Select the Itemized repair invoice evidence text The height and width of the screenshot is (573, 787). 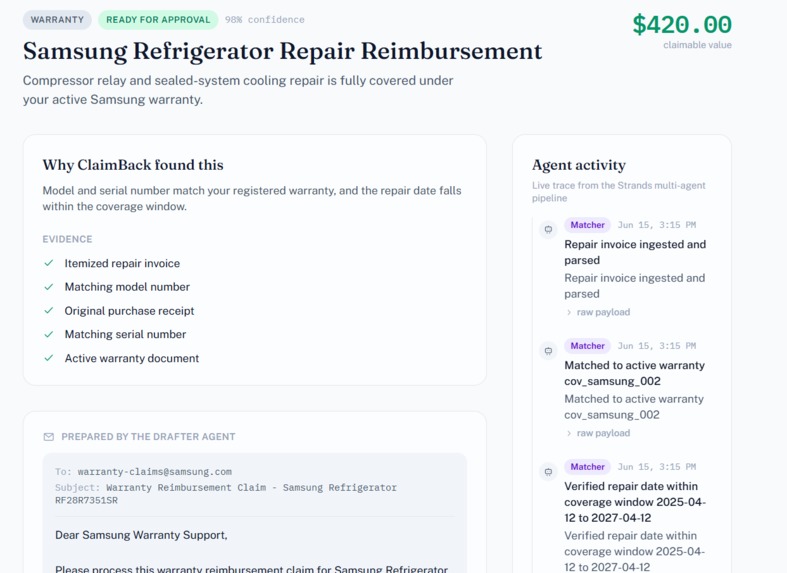pos(122,263)
